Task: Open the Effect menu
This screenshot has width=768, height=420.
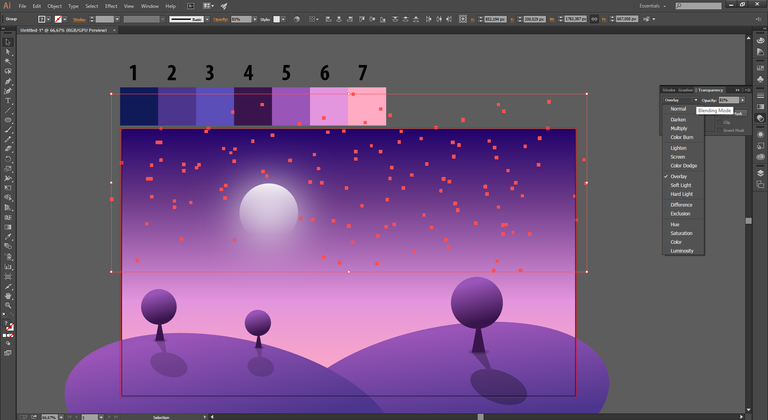Action: 111,6
